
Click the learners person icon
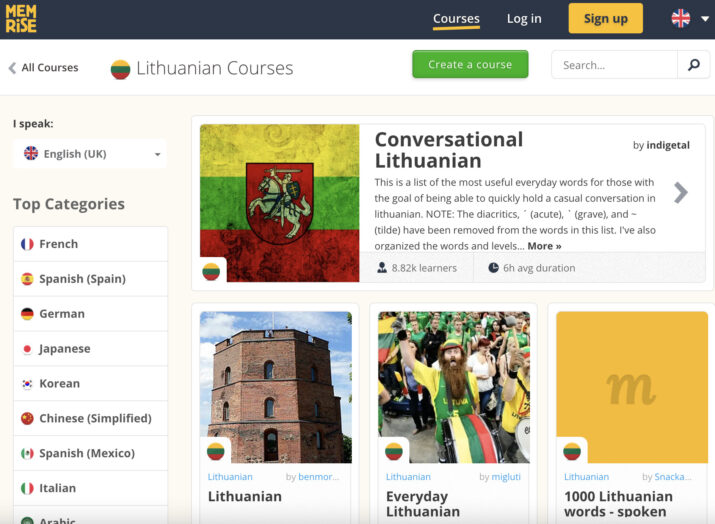tap(382, 268)
